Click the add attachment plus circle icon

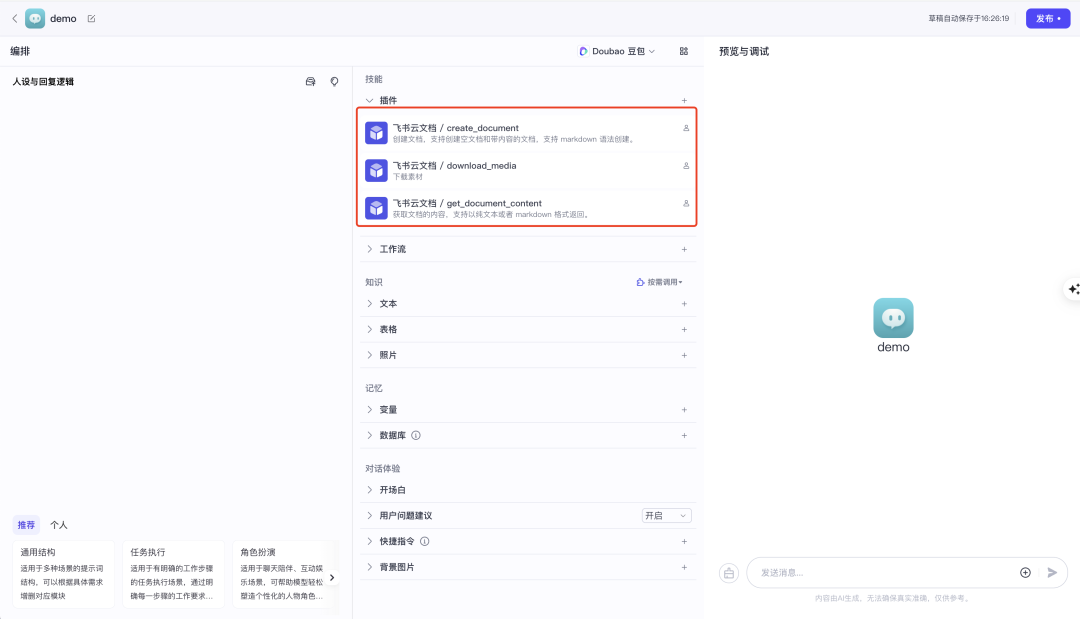(1026, 573)
